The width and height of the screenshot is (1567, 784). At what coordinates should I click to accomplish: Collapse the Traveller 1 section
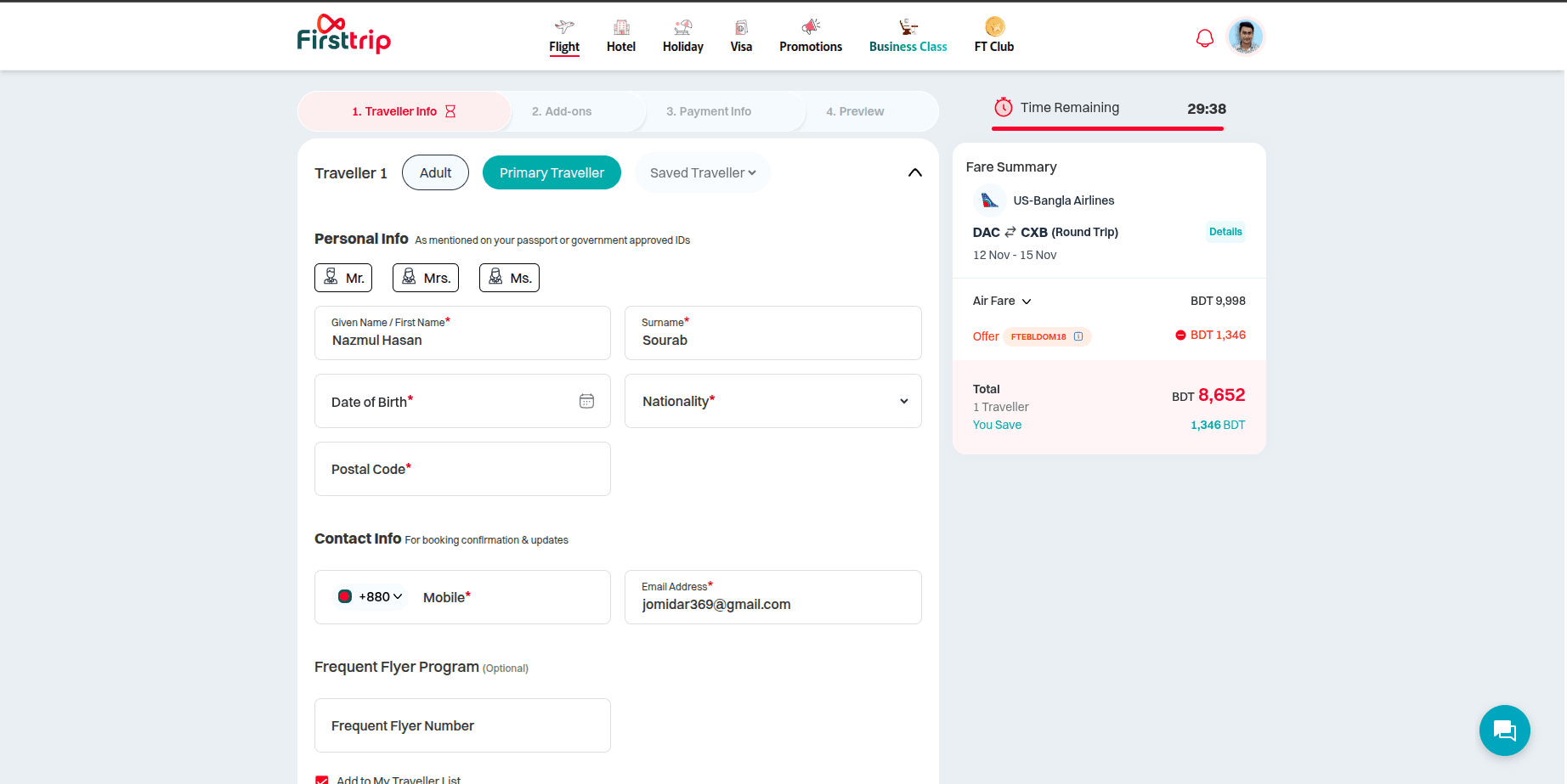[914, 173]
